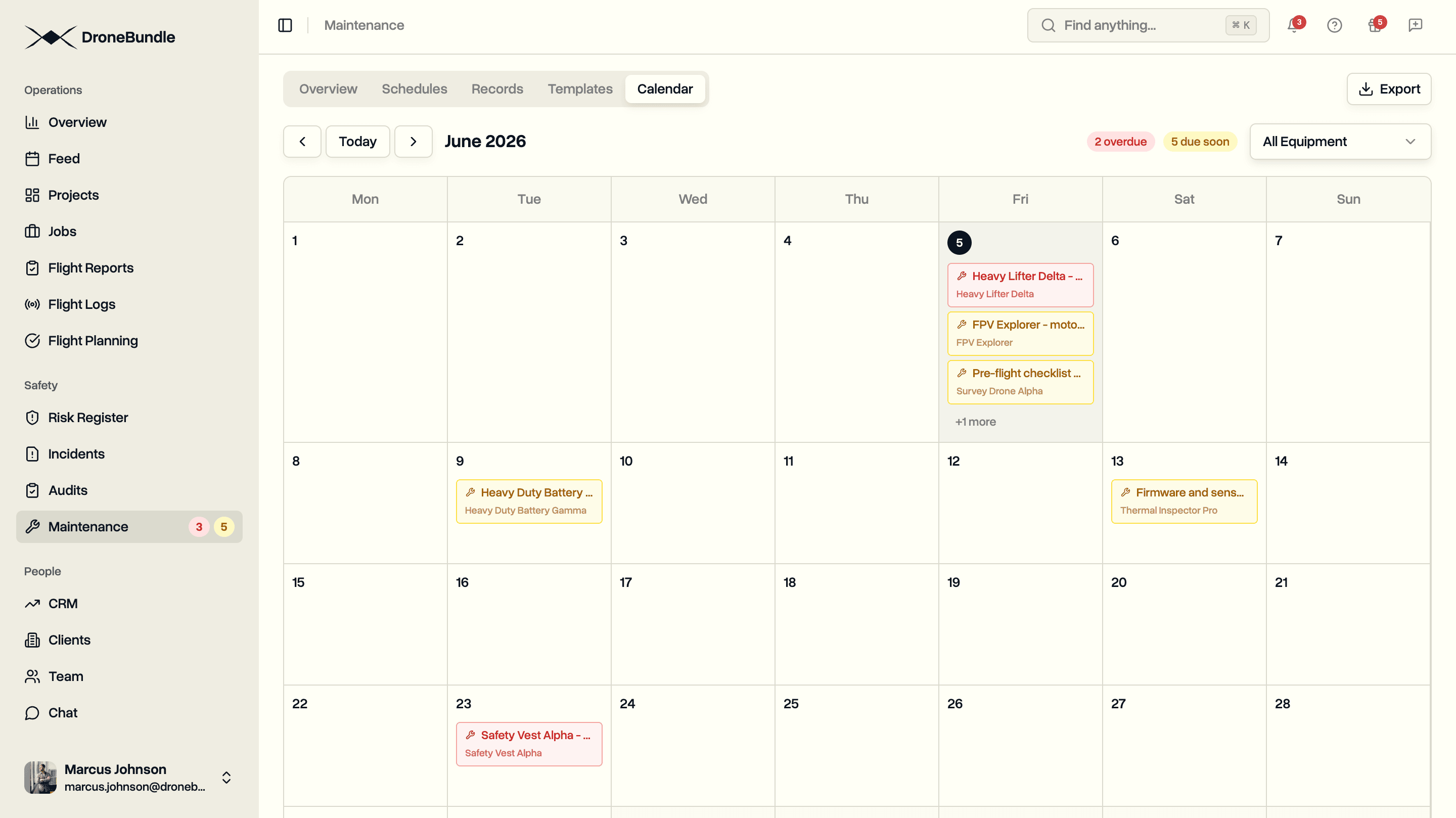Screen dimensions: 1456x818
Task: Expand the Marcus Johnson account switcher
Action: 226,777
